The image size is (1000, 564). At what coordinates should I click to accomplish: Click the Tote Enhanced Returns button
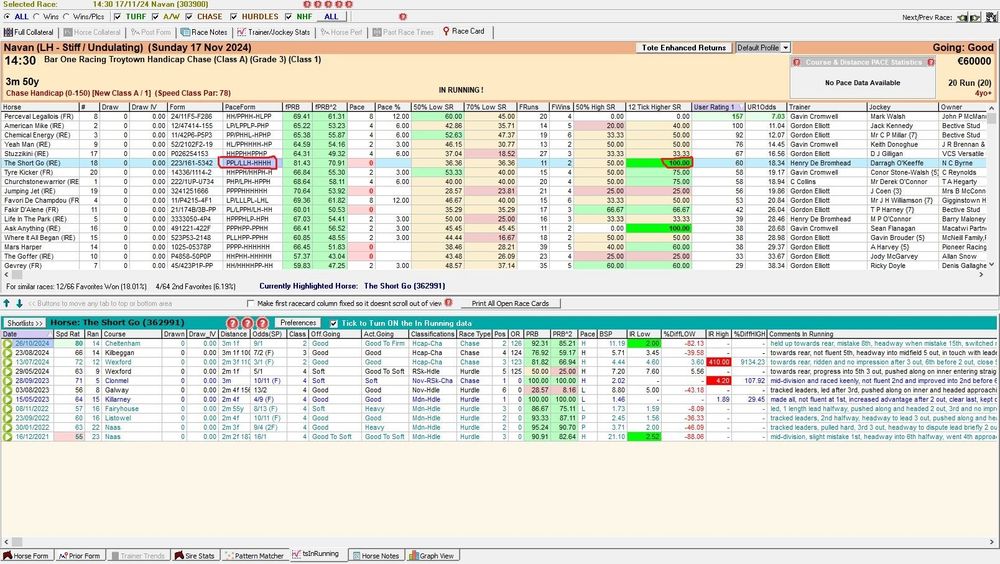pyautogui.click(x=683, y=48)
